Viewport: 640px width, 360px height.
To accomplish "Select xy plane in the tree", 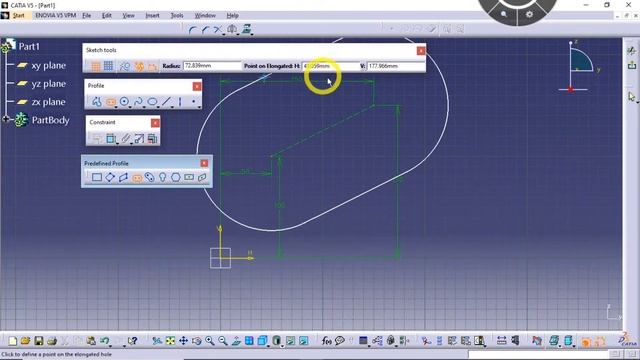I will pyautogui.click(x=49, y=65).
